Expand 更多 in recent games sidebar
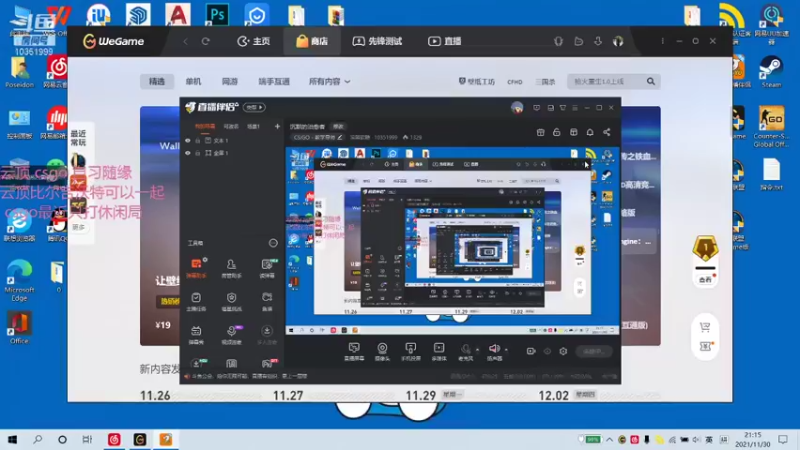 pos(78,227)
